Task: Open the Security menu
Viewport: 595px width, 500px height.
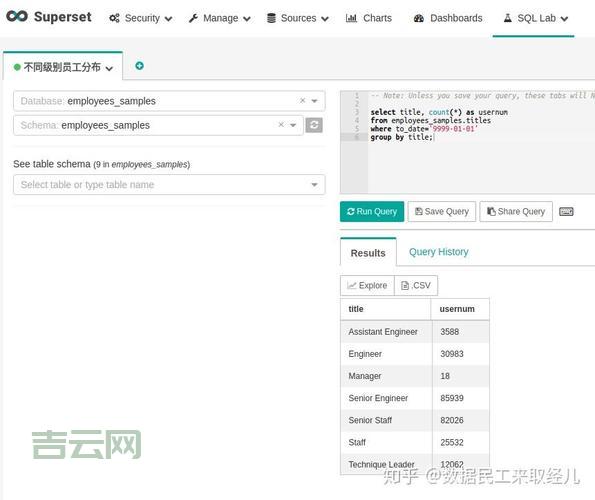Action: pos(141,18)
